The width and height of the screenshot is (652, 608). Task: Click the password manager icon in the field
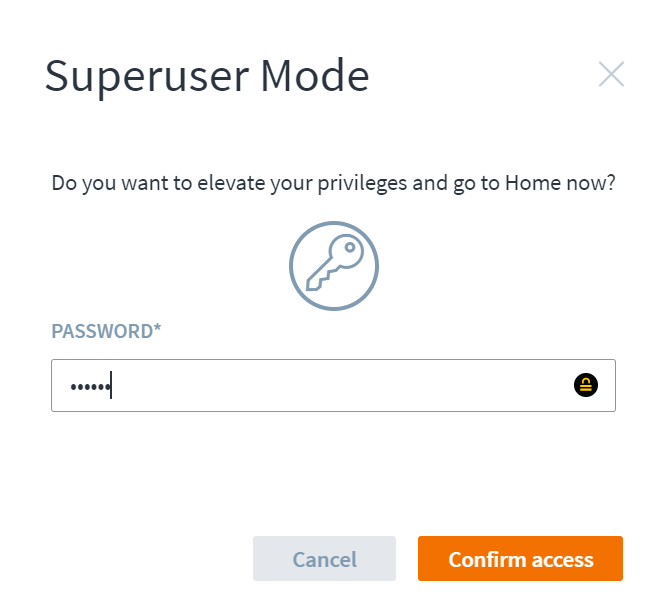(586, 385)
